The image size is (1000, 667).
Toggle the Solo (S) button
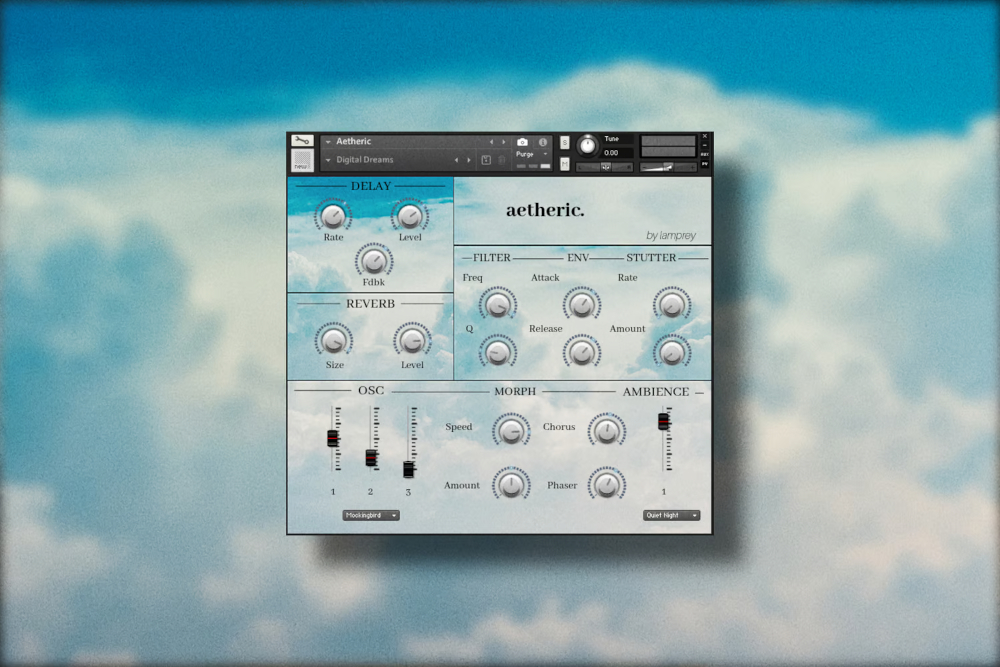tap(565, 143)
